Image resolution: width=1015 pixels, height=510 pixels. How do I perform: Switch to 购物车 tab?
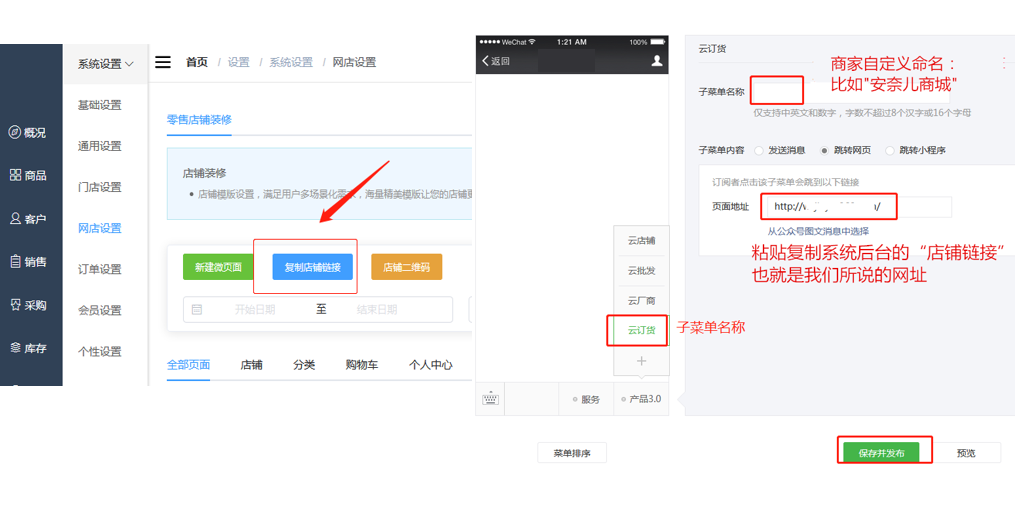tap(362, 364)
